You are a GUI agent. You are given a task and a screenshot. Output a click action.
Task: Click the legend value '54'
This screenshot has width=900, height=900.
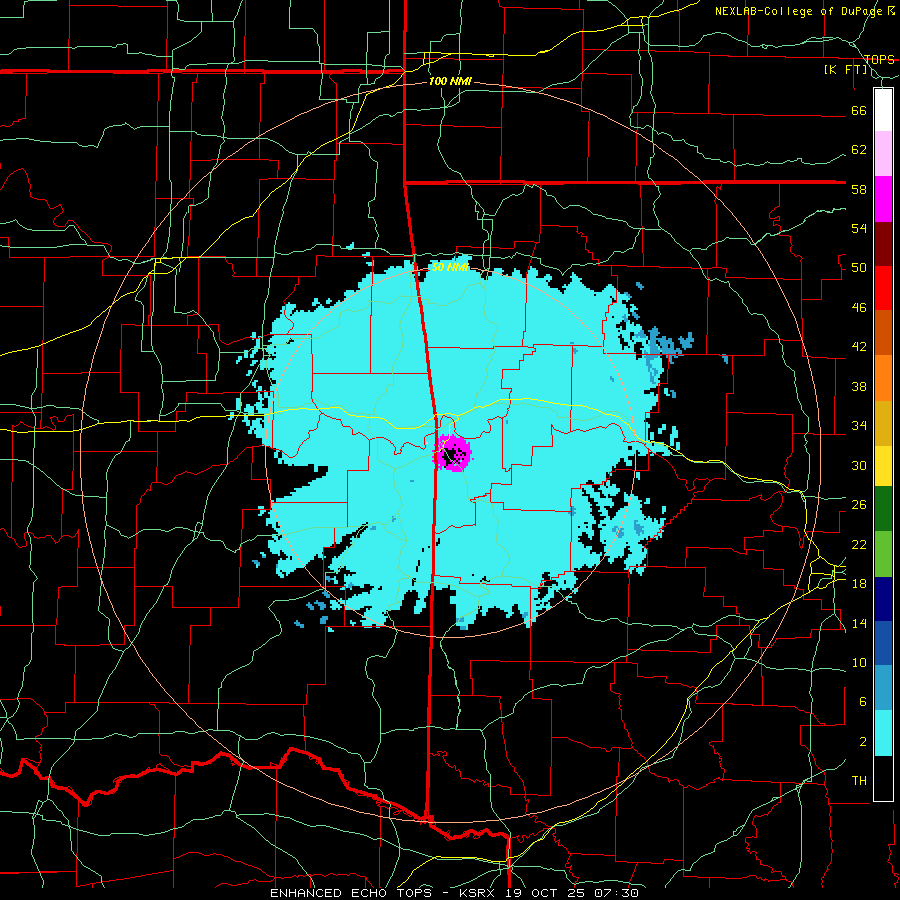[859, 228]
